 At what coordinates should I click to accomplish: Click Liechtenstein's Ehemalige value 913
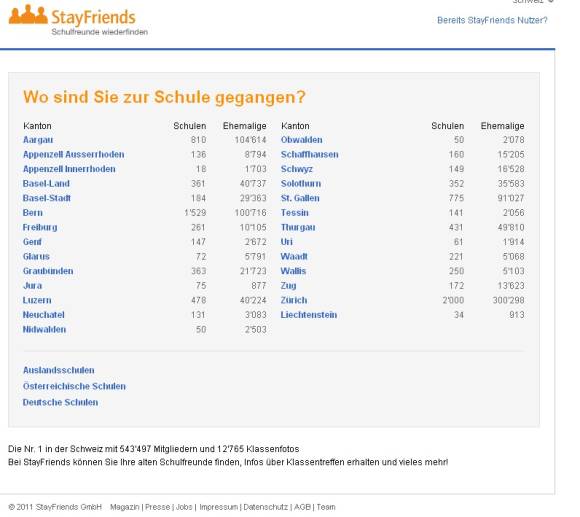click(516, 315)
